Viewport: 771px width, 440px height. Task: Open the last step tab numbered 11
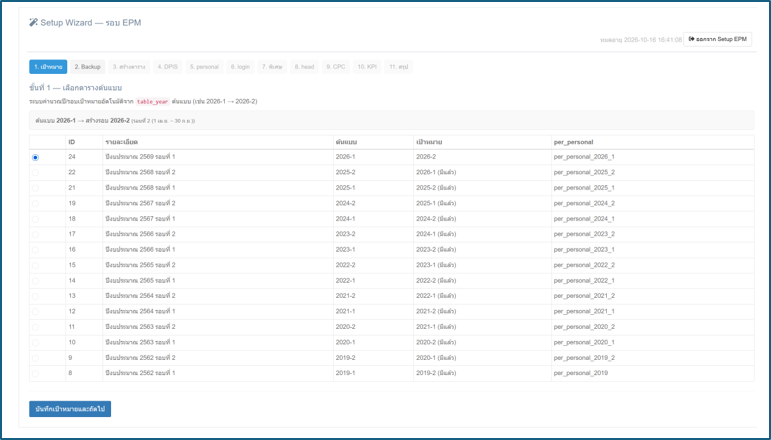(399, 67)
